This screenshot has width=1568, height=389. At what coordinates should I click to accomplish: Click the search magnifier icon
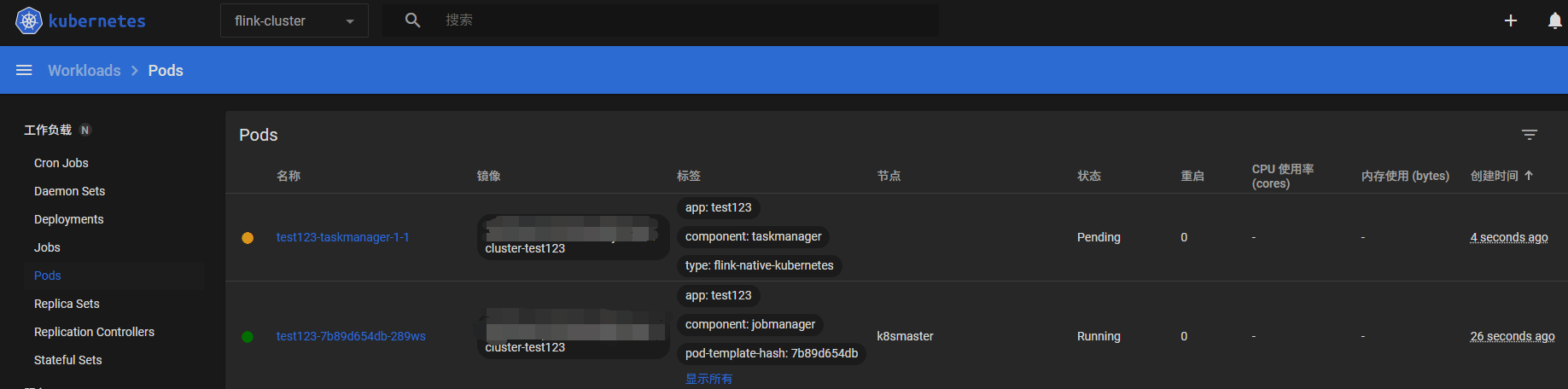coord(412,20)
